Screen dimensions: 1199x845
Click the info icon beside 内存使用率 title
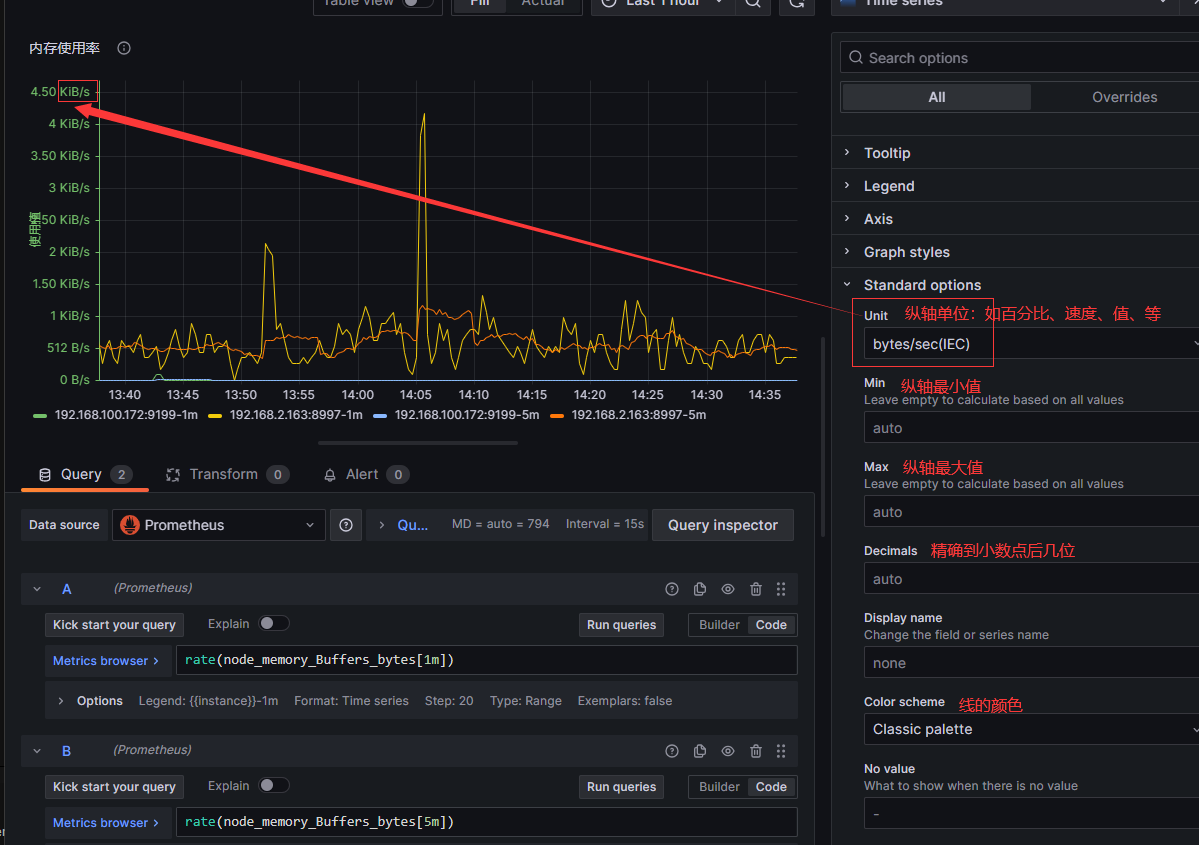tap(124, 48)
